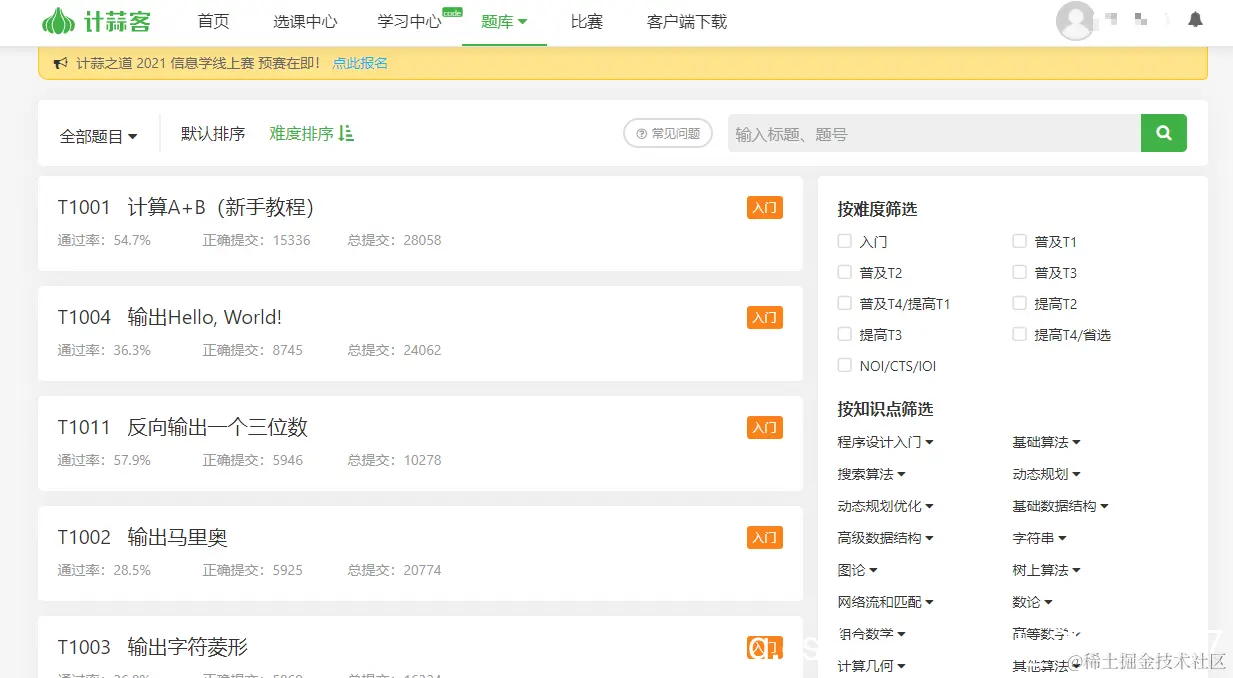Open the user avatar icon

1075,20
